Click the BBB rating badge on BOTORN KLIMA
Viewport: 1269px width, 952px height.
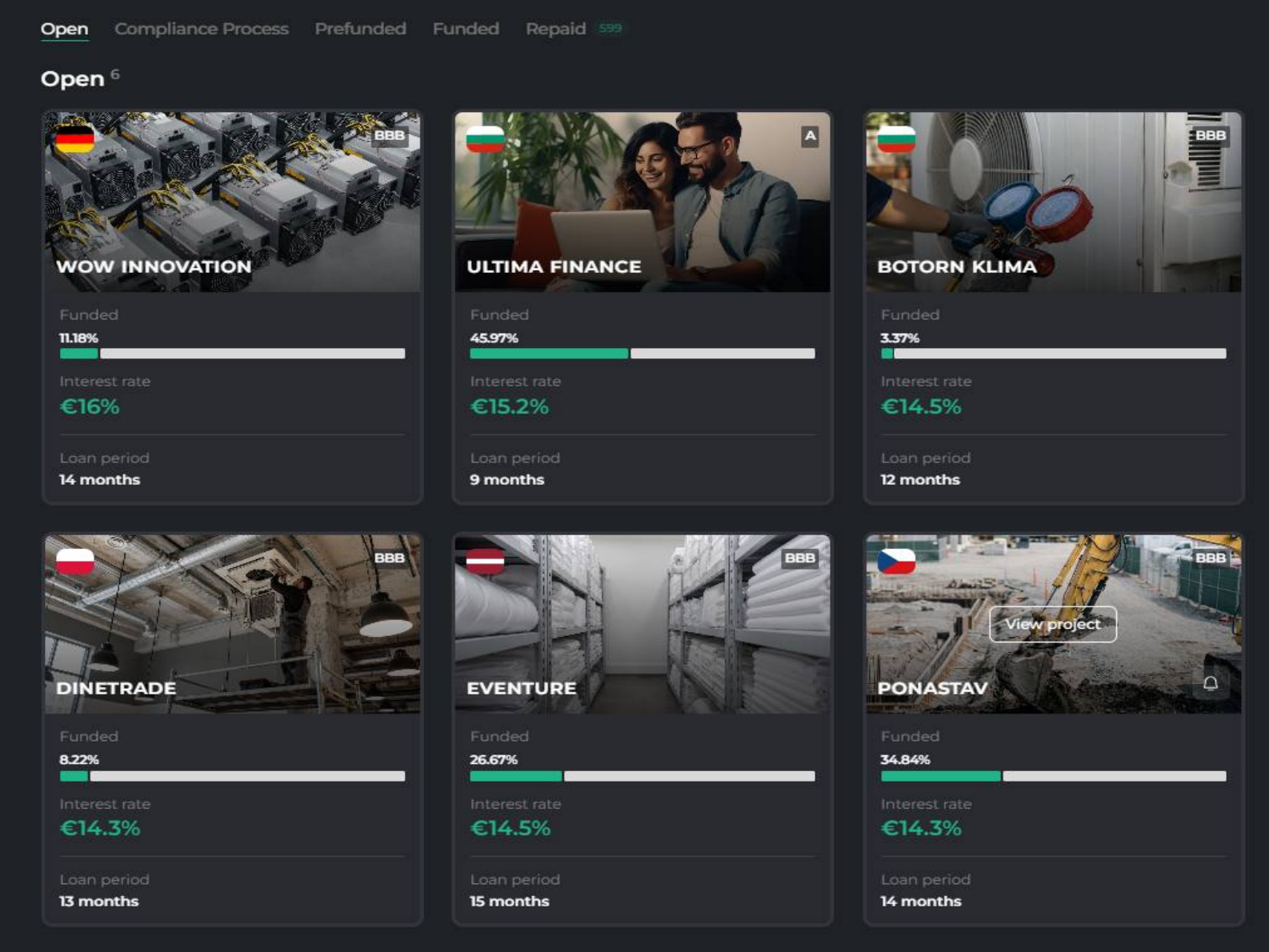[x=1210, y=135]
